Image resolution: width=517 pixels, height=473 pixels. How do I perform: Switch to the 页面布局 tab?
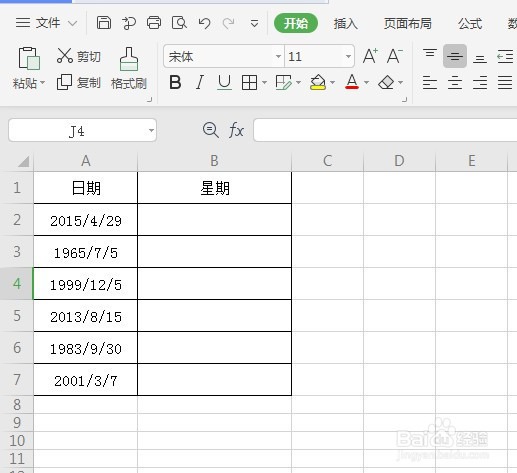coord(407,24)
